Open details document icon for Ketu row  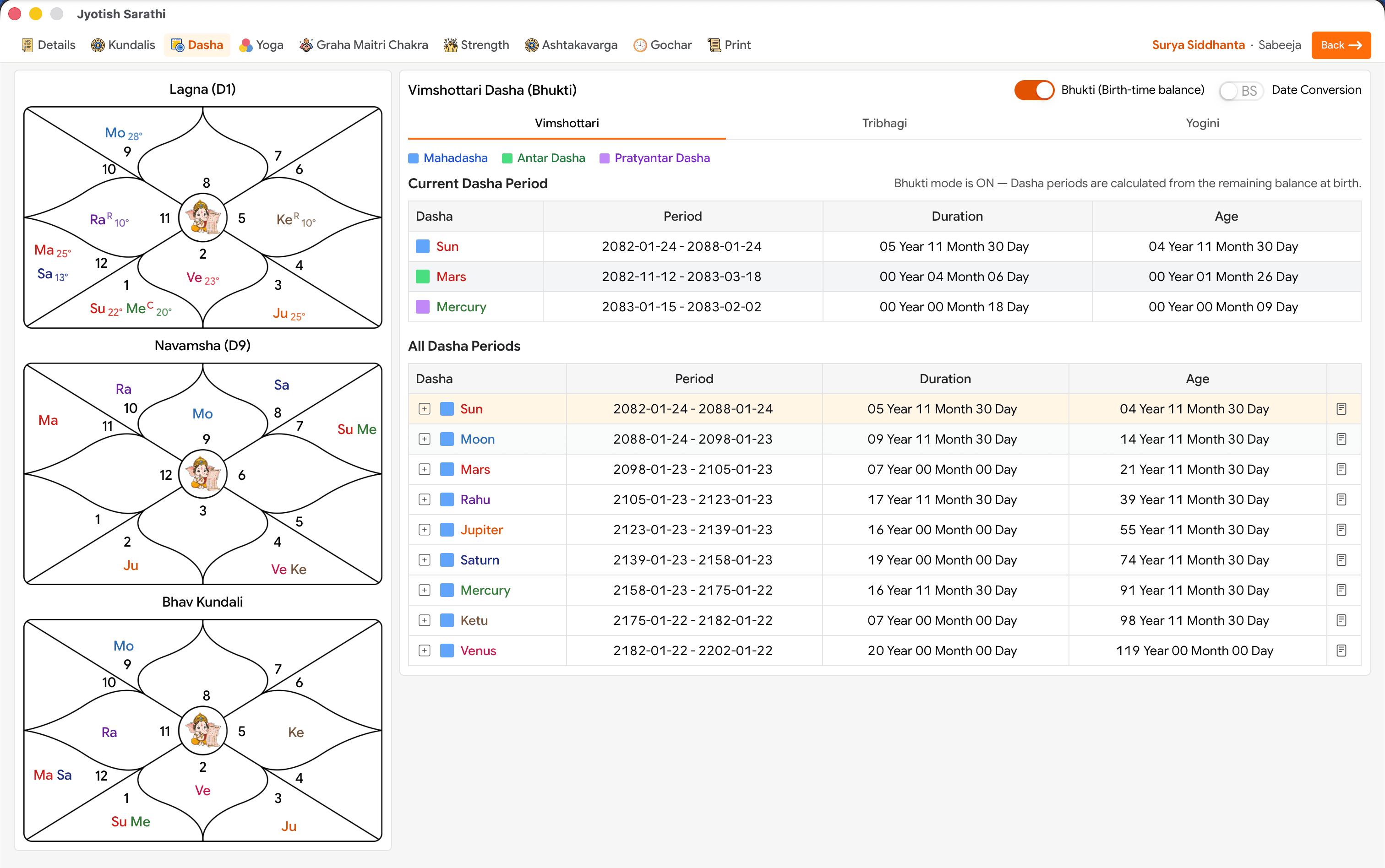tap(1341, 620)
